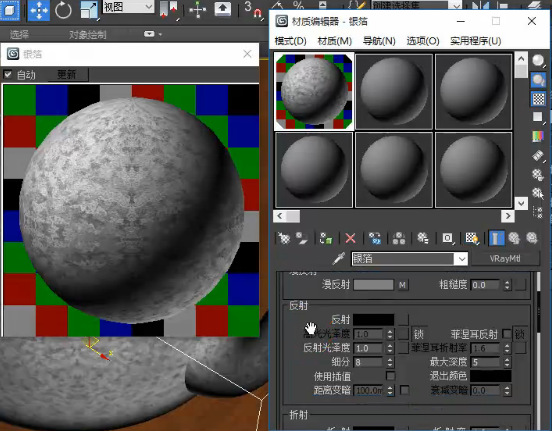Toggle Show End Result icon
Viewport: 552px width, 431px height.
(496, 238)
